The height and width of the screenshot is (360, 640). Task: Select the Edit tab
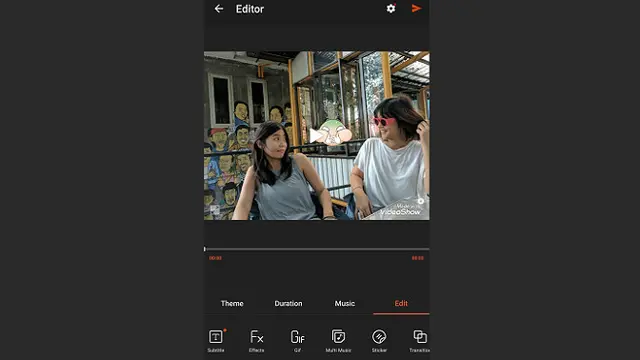pyautogui.click(x=401, y=303)
